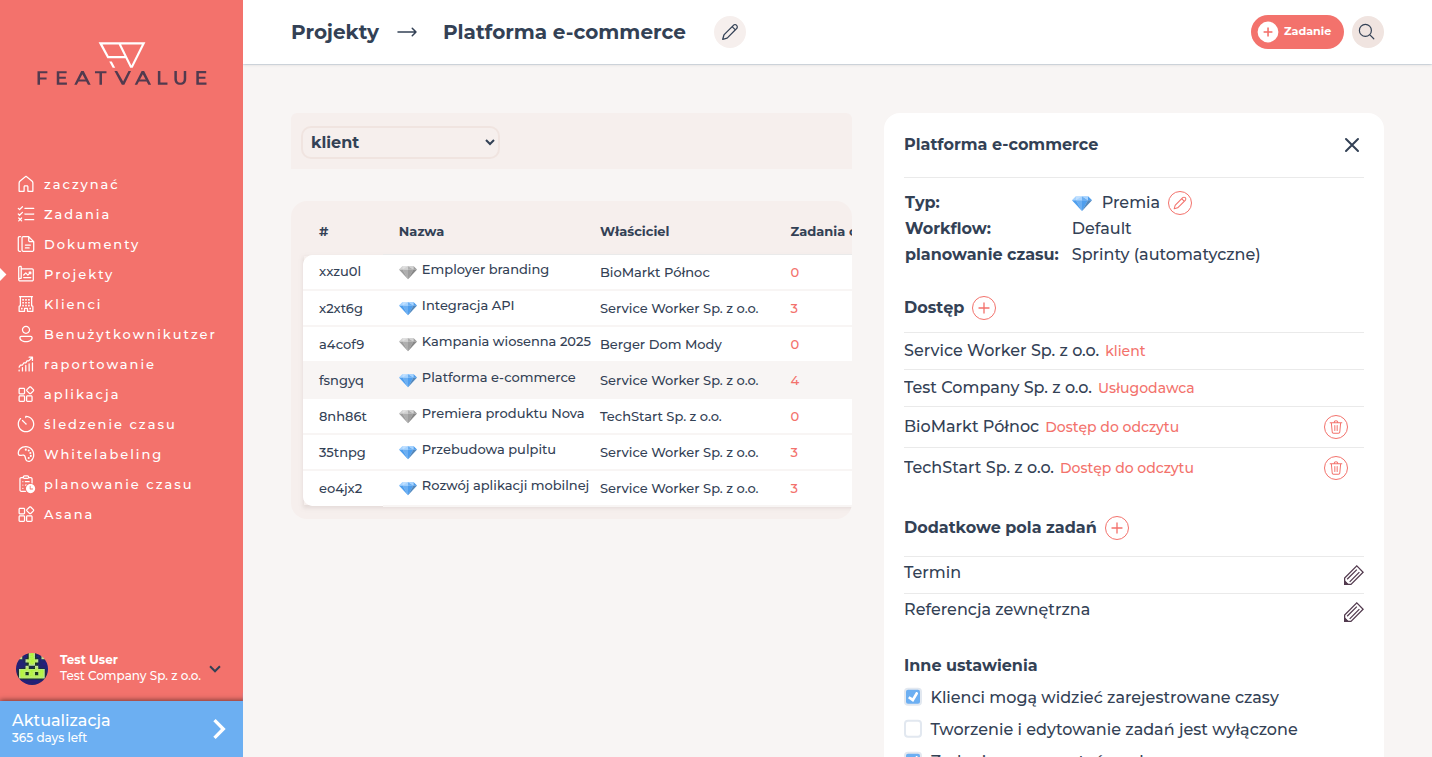This screenshot has height=757, width=1432.
Task: Edit Referencja zewnętrzna field pencil icon
Action: pyautogui.click(x=1352, y=612)
